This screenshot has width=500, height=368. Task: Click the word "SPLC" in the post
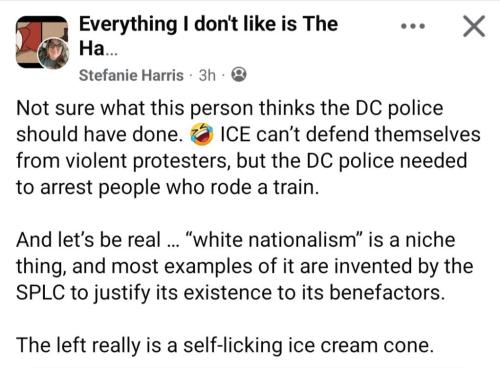[40, 292]
